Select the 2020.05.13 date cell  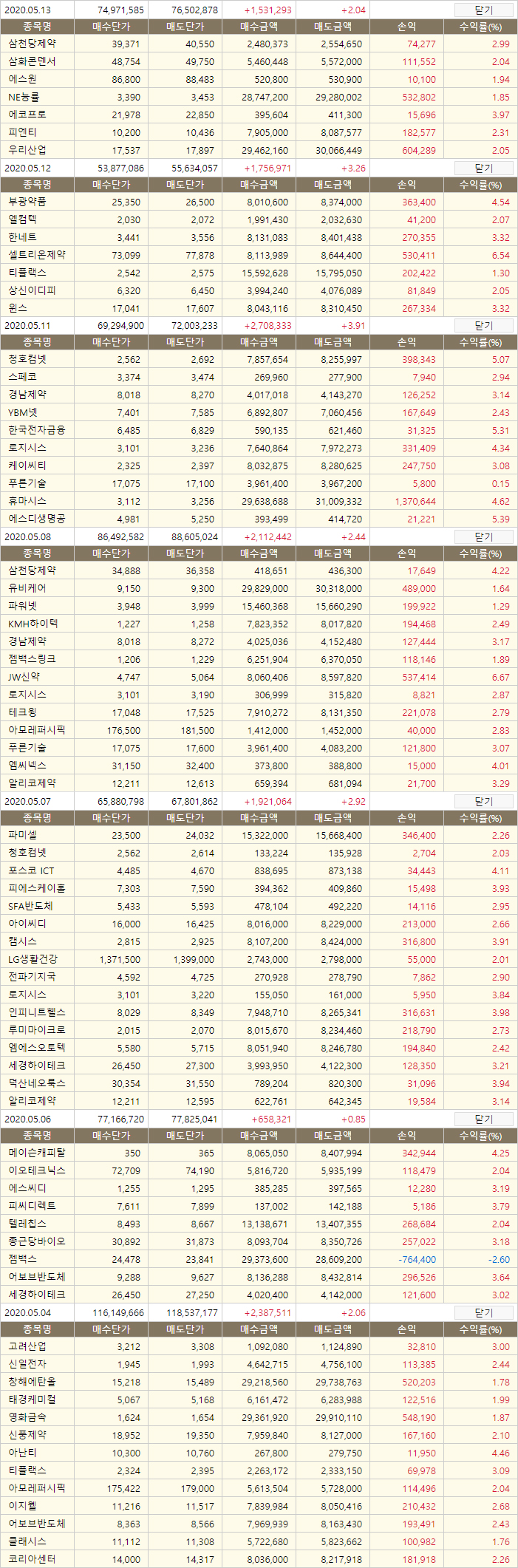click(x=27, y=10)
